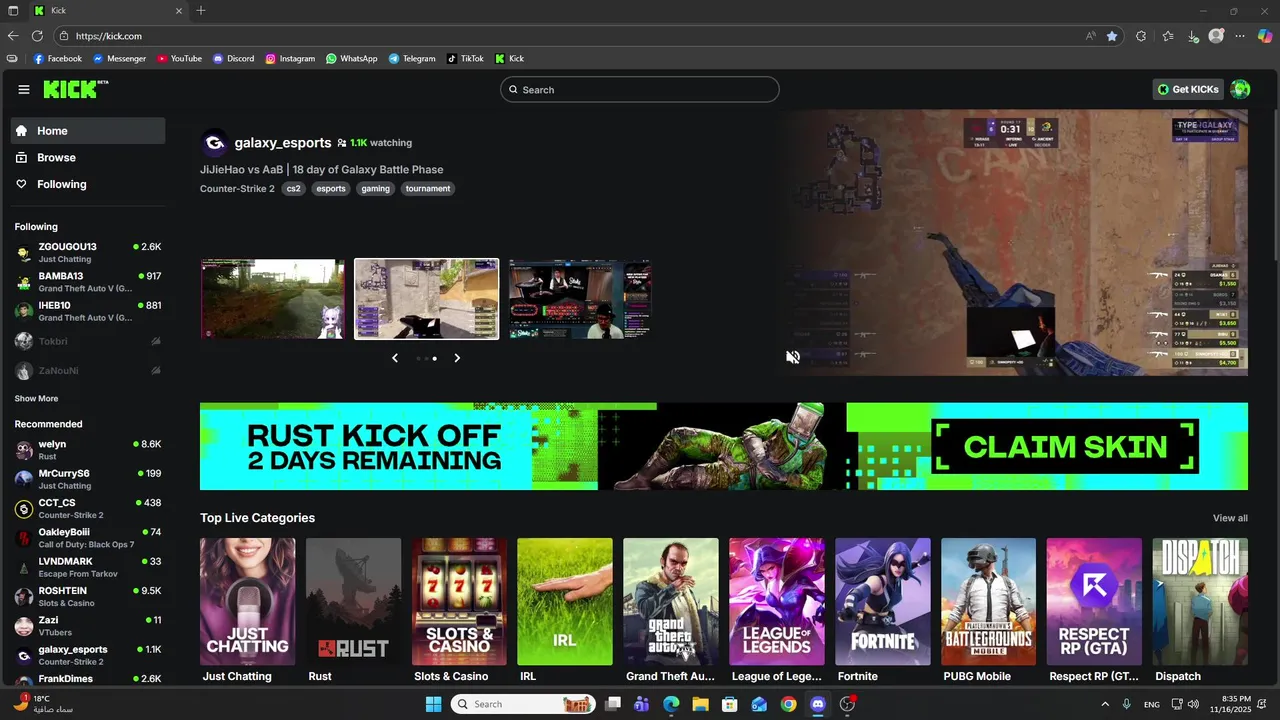The width and height of the screenshot is (1280, 720).
Task: Open Telegram bookmark
Action: tap(412, 59)
